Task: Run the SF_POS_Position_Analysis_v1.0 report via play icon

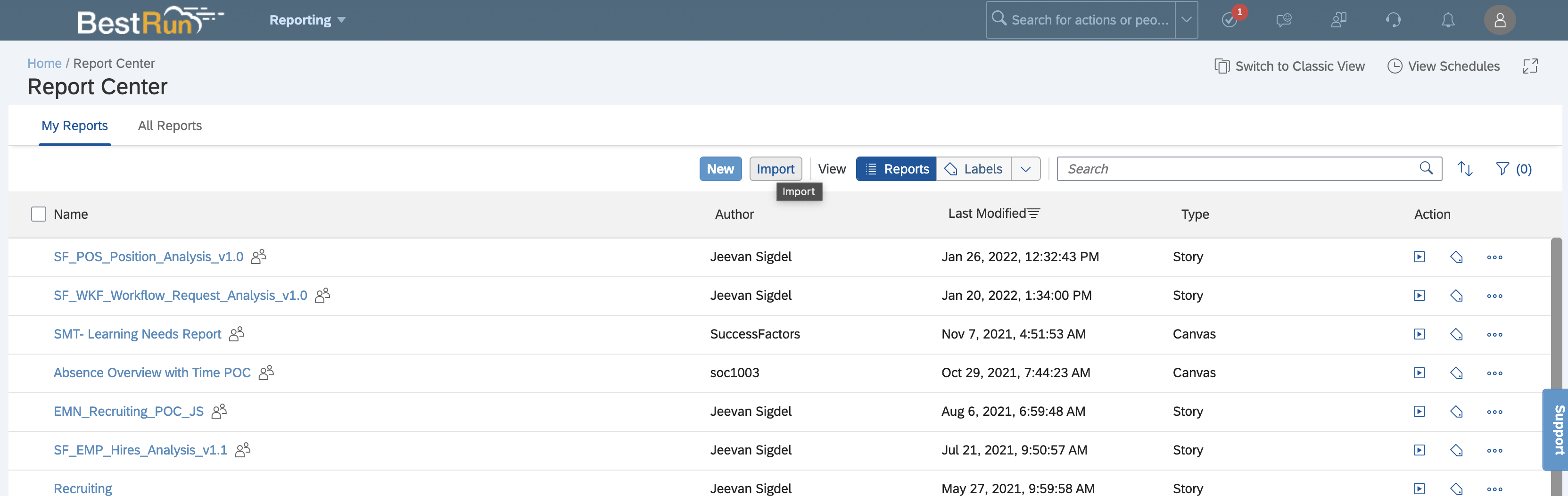Action: click(1419, 257)
